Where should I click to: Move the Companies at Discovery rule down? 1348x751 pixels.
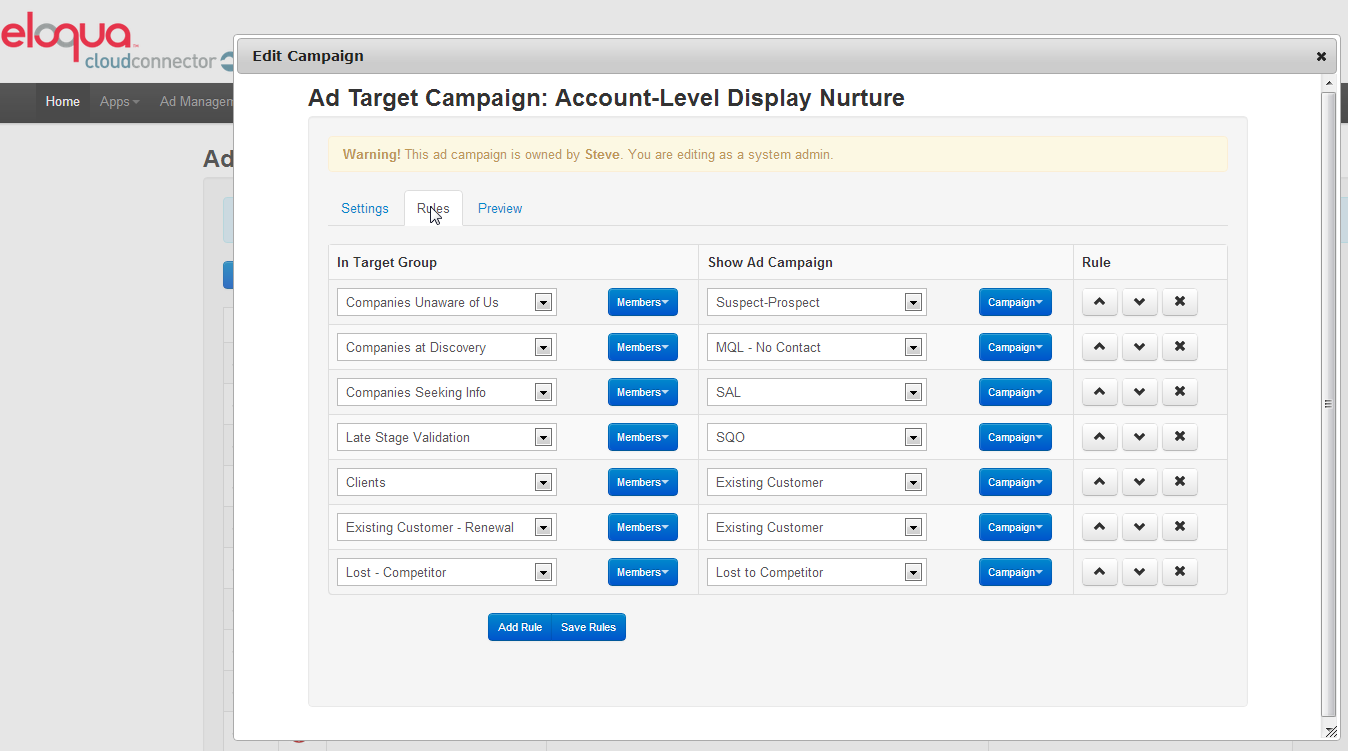[1139, 347]
